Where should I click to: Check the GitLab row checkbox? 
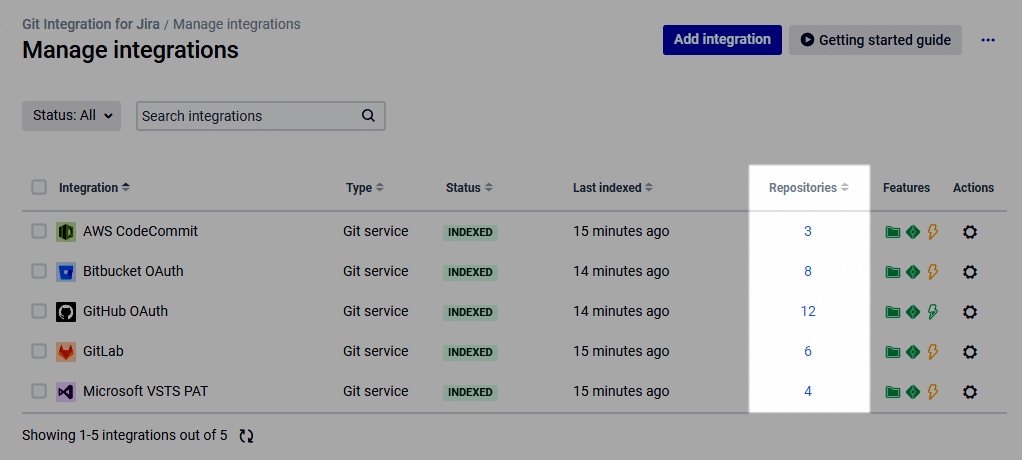(x=39, y=351)
